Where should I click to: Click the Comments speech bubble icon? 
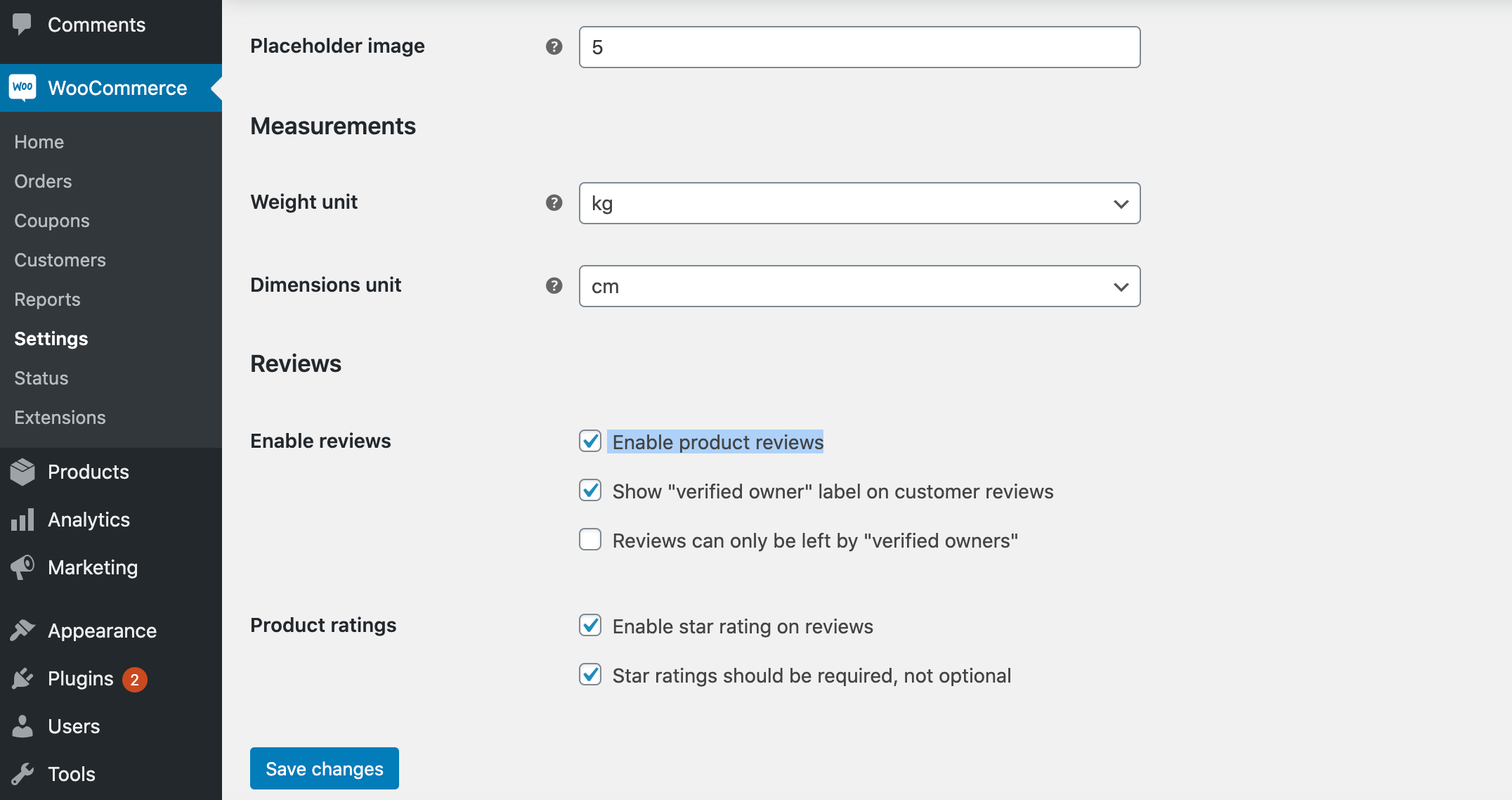coord(22,24)
